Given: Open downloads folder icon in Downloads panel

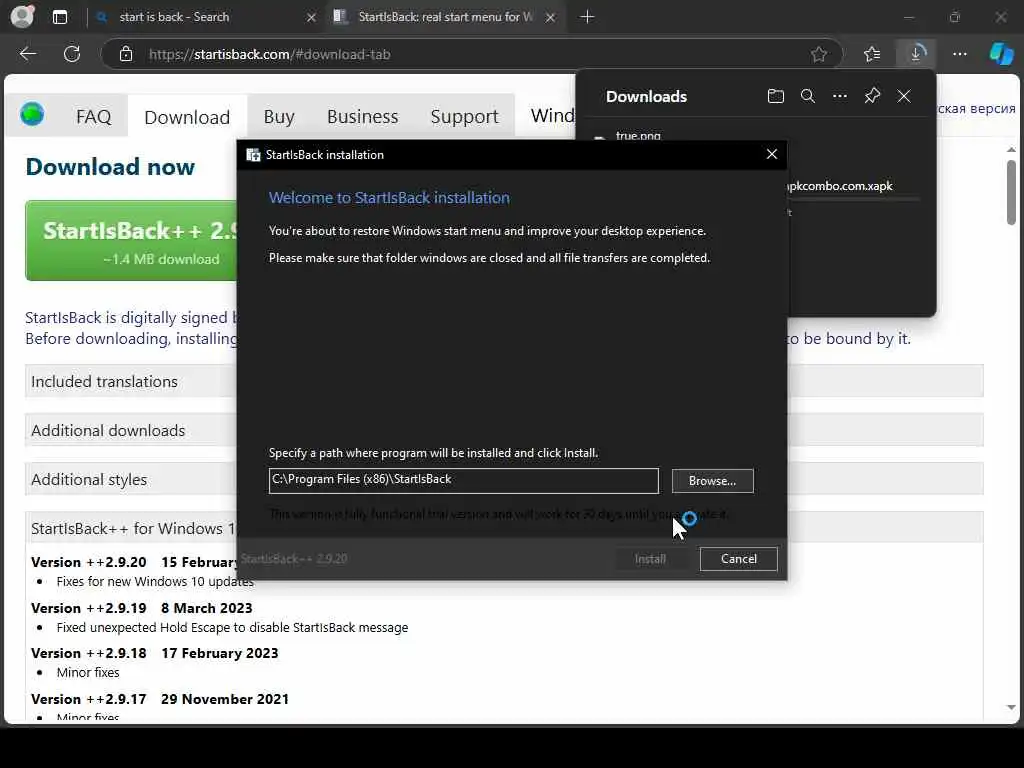Looking at the screenshot, I should click(x=775, y=97).
